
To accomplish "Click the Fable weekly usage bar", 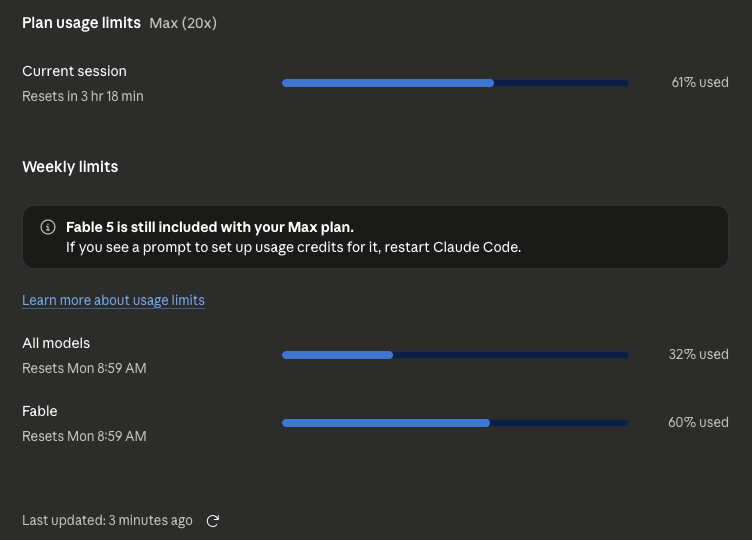I will coord(455,423).
